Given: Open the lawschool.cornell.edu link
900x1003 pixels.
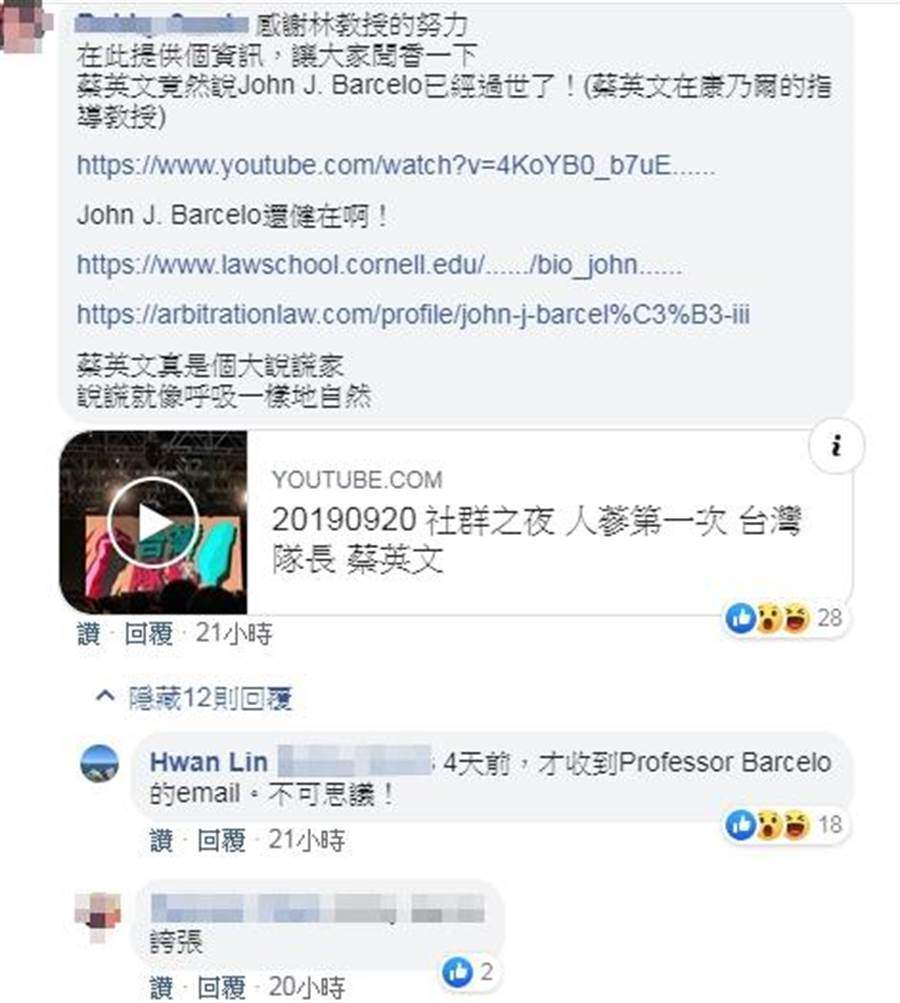Looking at the screenshot, I should tap(379, 264).
